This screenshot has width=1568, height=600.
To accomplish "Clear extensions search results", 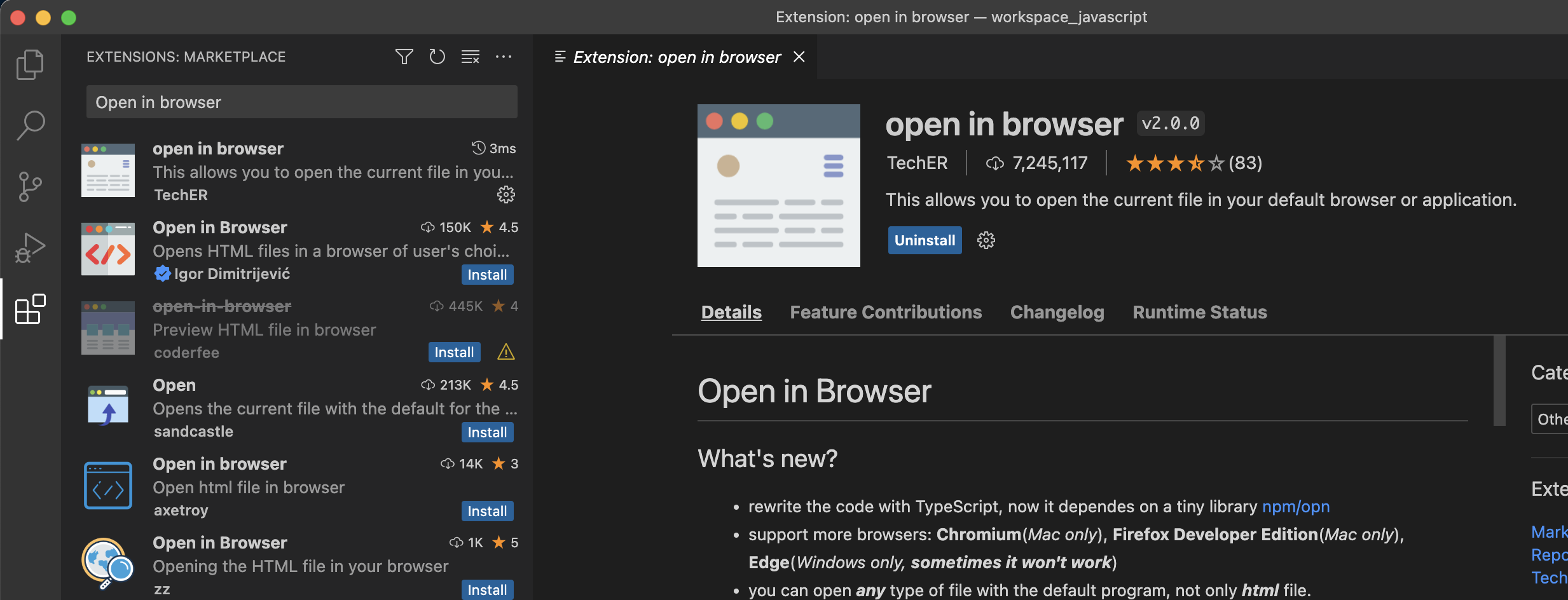I will 470,57.
